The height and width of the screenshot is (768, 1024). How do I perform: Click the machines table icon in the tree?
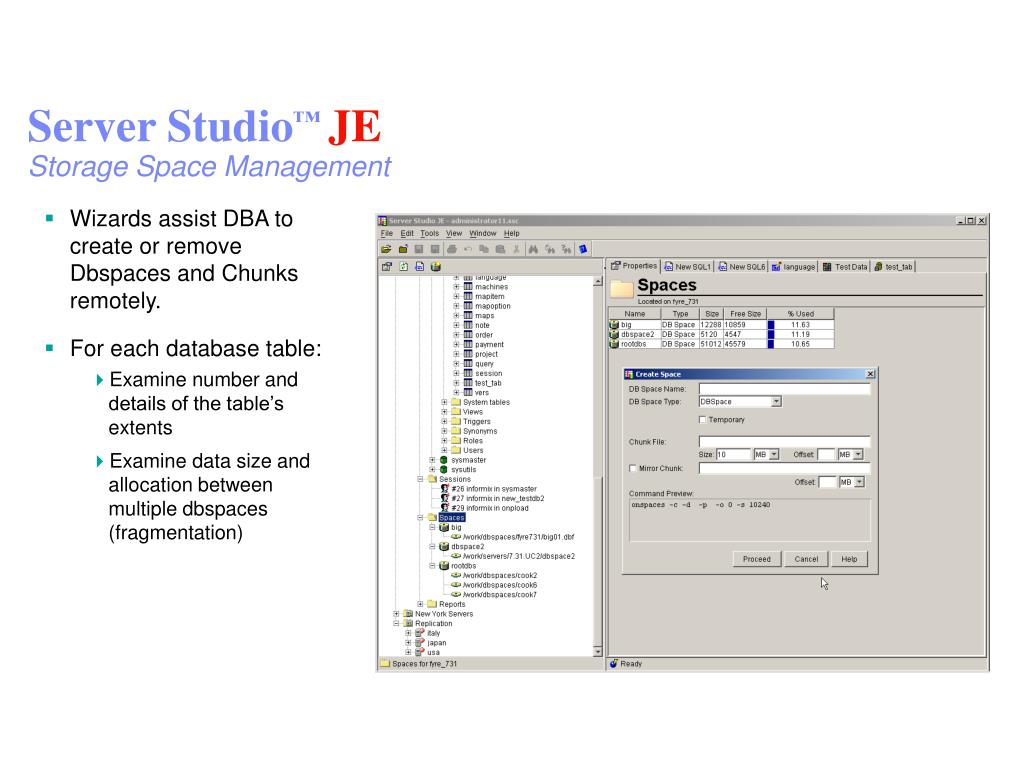point(468,287)
